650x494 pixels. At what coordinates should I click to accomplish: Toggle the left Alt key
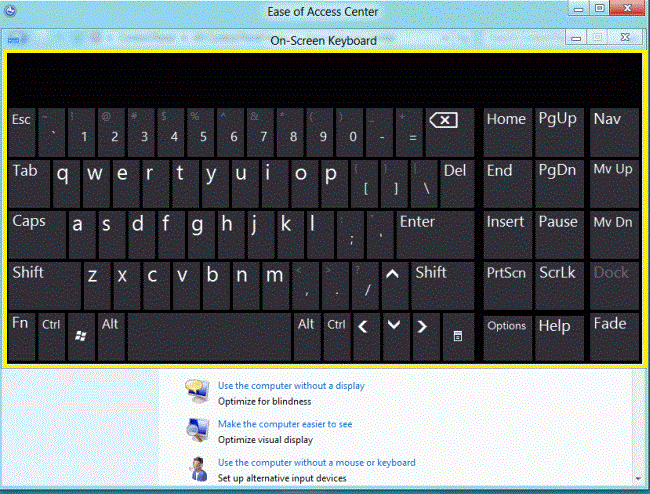[x=111, y=337]
